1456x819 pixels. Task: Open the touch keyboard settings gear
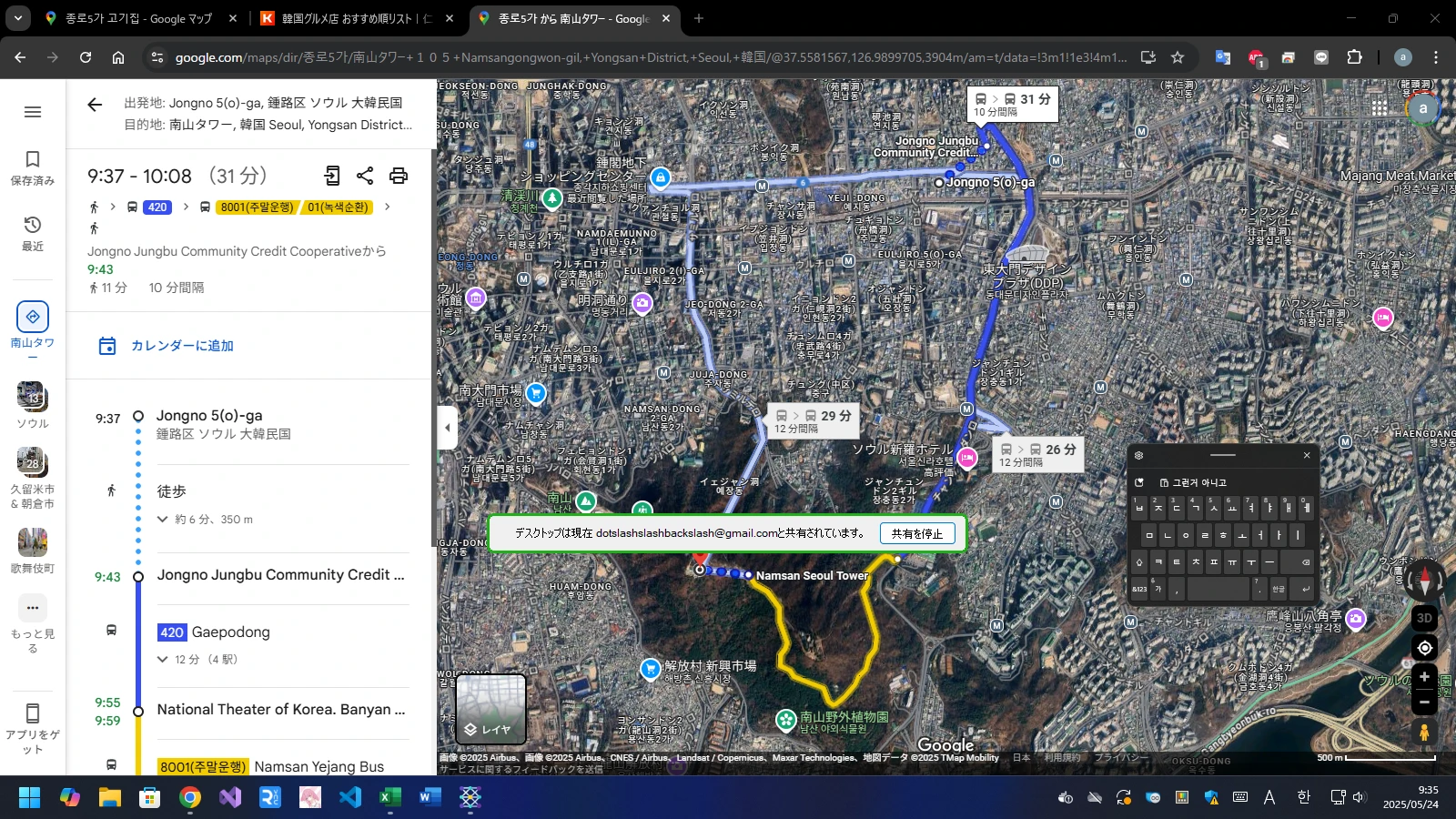pos(1138,455)
